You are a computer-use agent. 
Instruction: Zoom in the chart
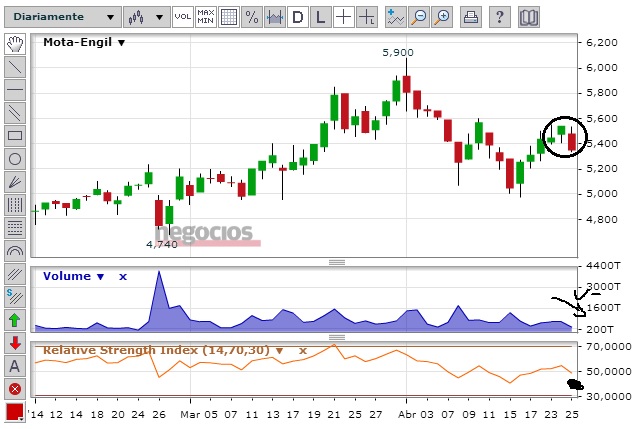coord(443,17)
